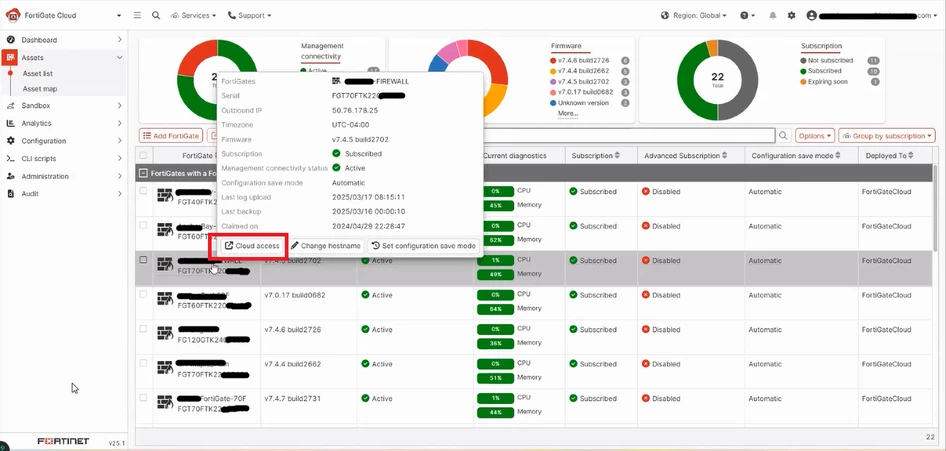Click firewall icon in FG120GTK row

(165, 333)
